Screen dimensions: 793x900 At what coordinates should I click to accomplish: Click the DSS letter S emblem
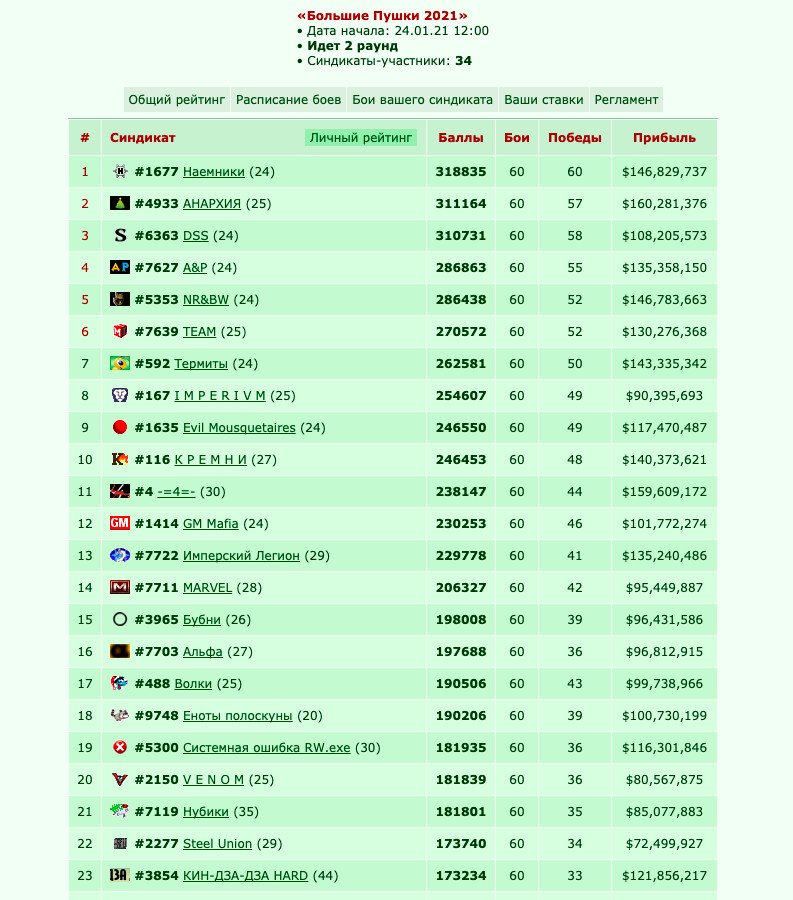(x=120, y=235)
